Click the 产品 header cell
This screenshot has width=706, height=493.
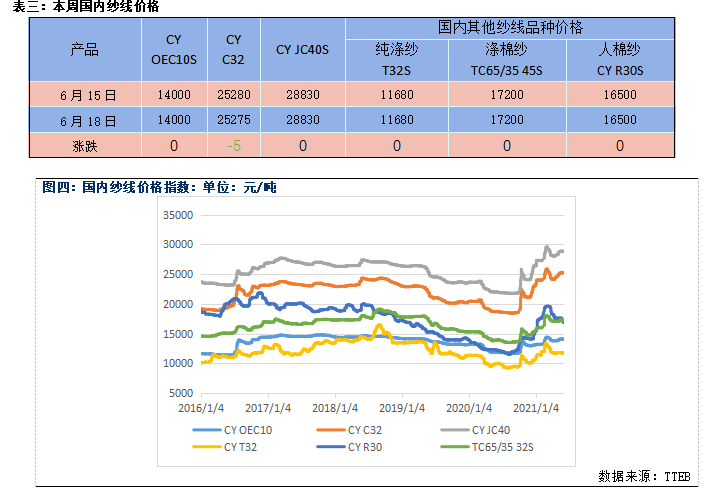pos(85,49)
